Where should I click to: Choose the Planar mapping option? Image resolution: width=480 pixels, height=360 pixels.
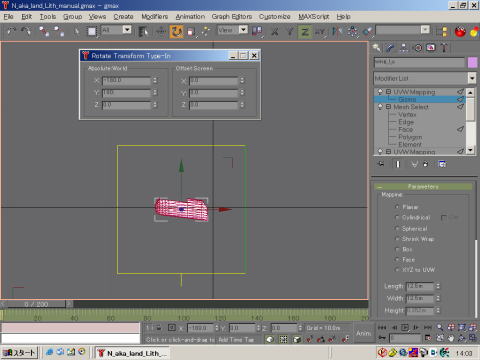(x=397, y=207)
